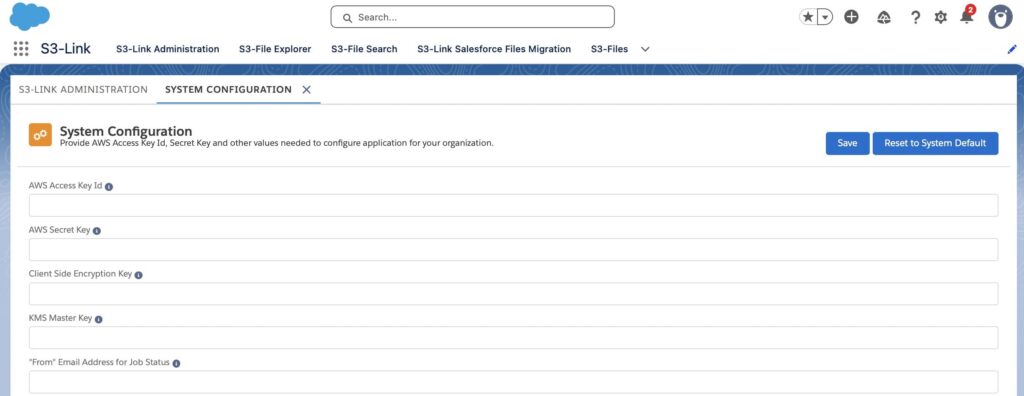Select the SYSTEM CONFIGURATION subtab
This screenshot has width=1024, height=396.
[x=228, y=90]
